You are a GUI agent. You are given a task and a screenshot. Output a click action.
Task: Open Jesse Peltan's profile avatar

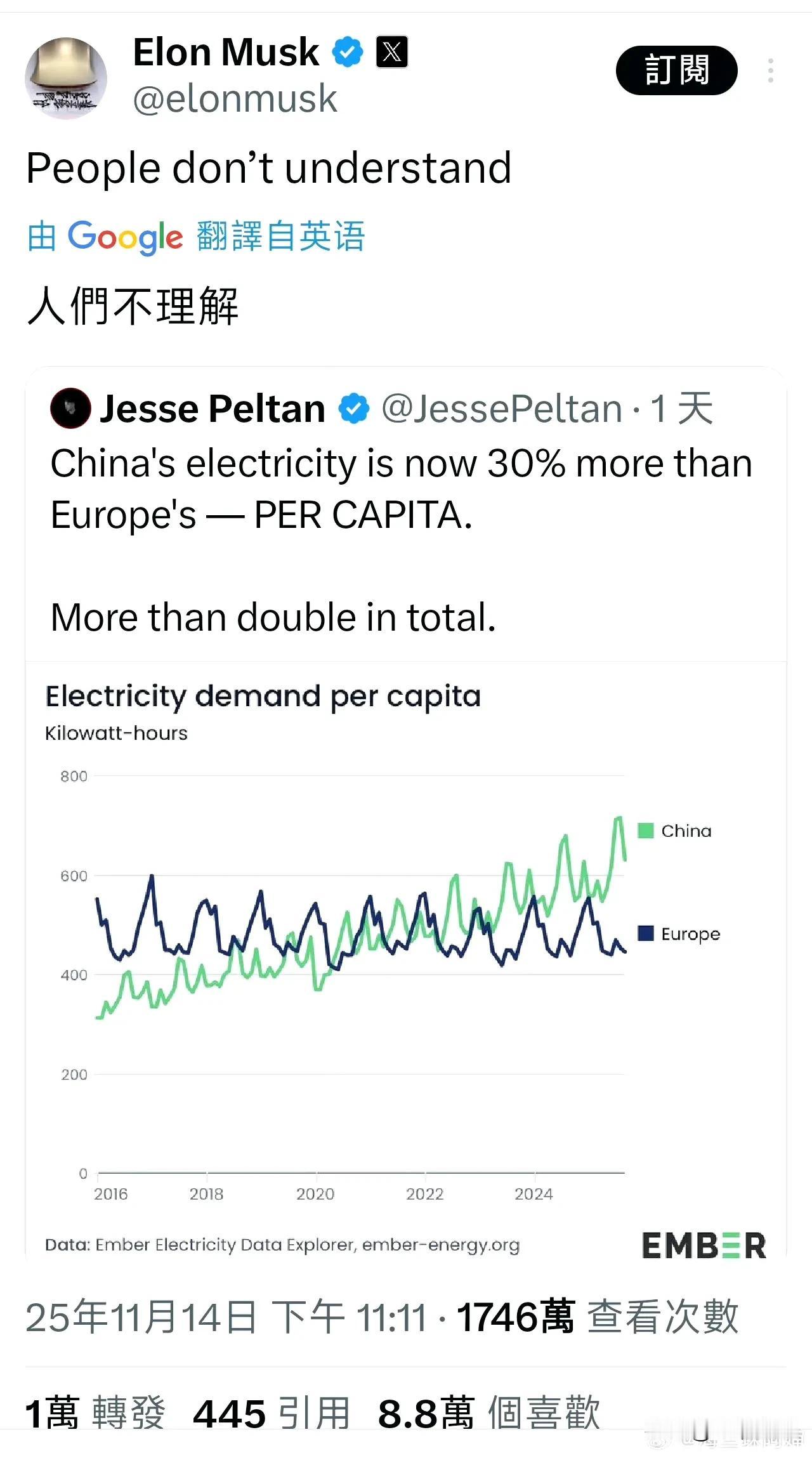click(x=70, y=408)
